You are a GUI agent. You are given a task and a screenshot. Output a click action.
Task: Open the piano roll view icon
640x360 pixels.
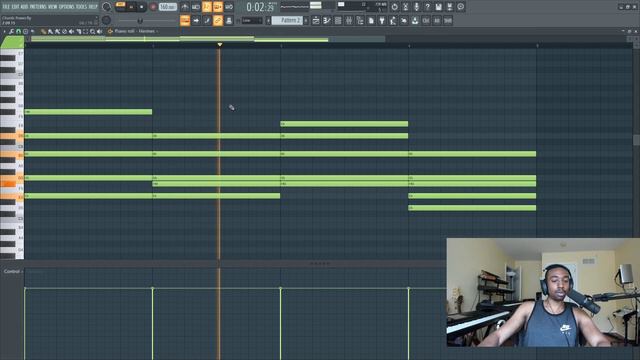[327, 20]
